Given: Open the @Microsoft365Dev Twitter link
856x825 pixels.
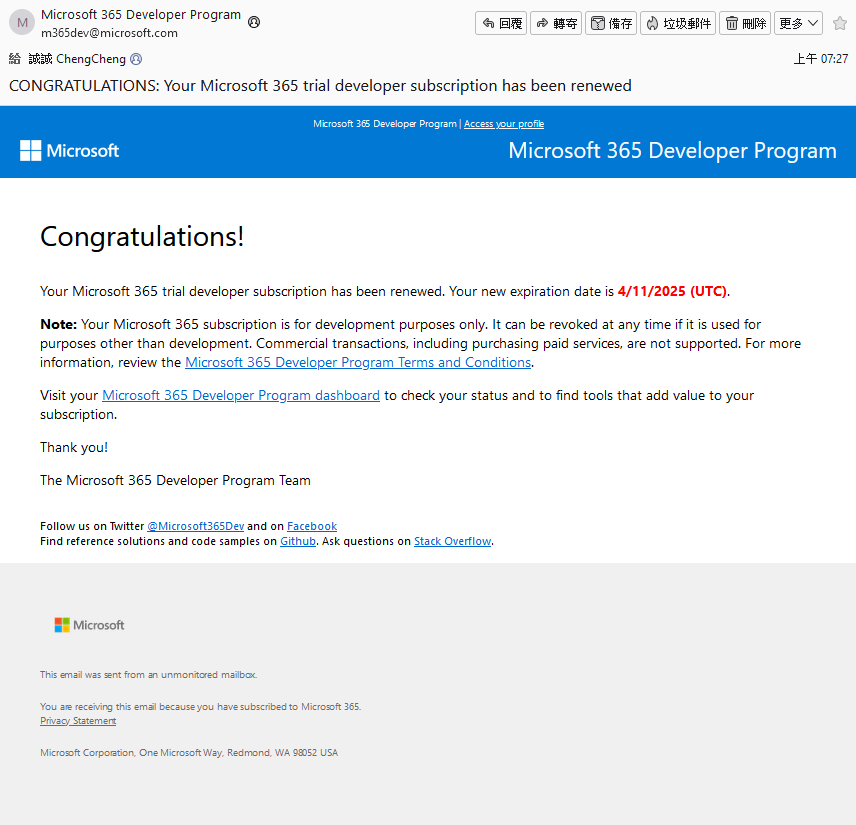Looking at the screenshot, I should click(195, 526).
